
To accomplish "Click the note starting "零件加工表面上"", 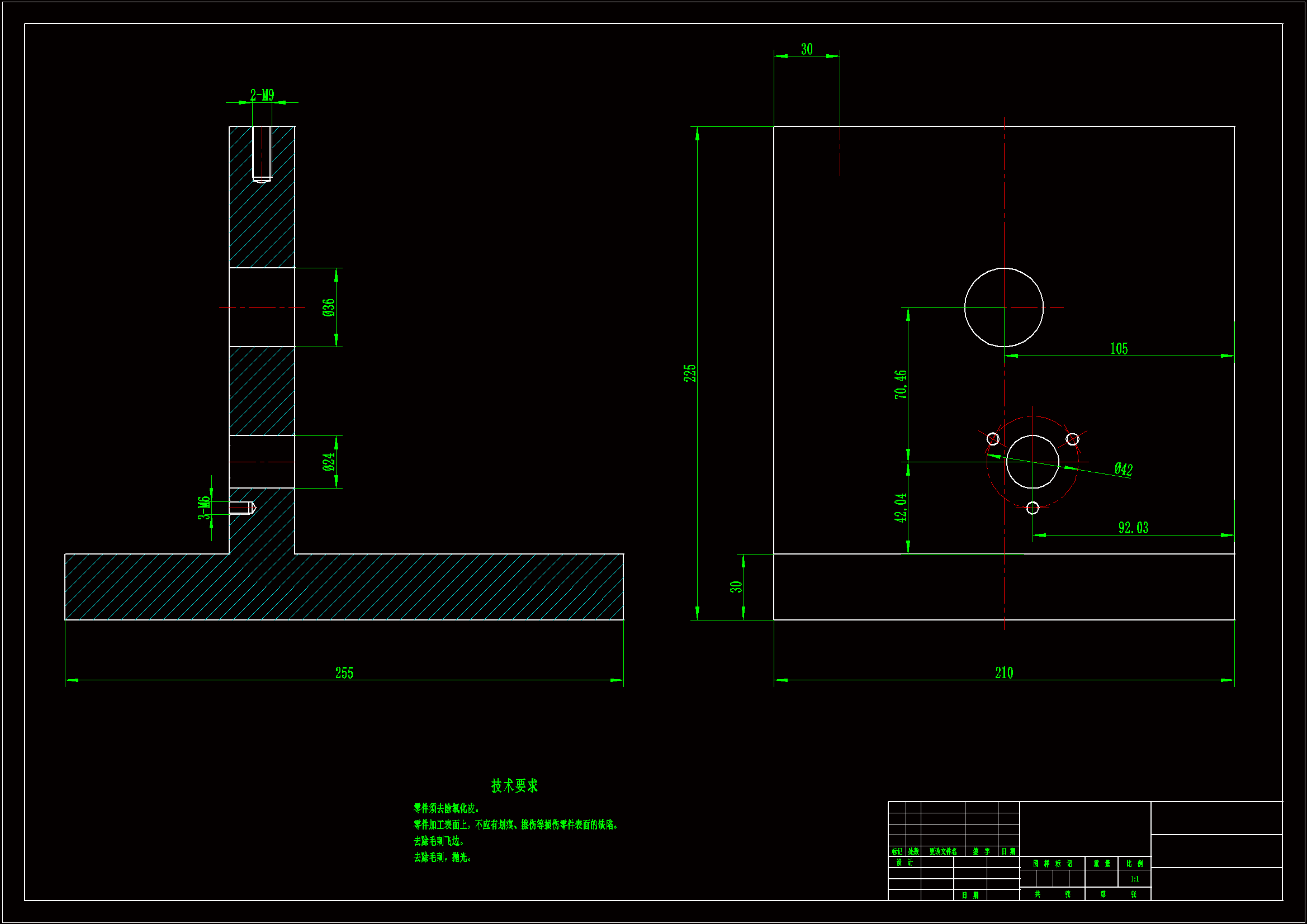I will [516, 825].
